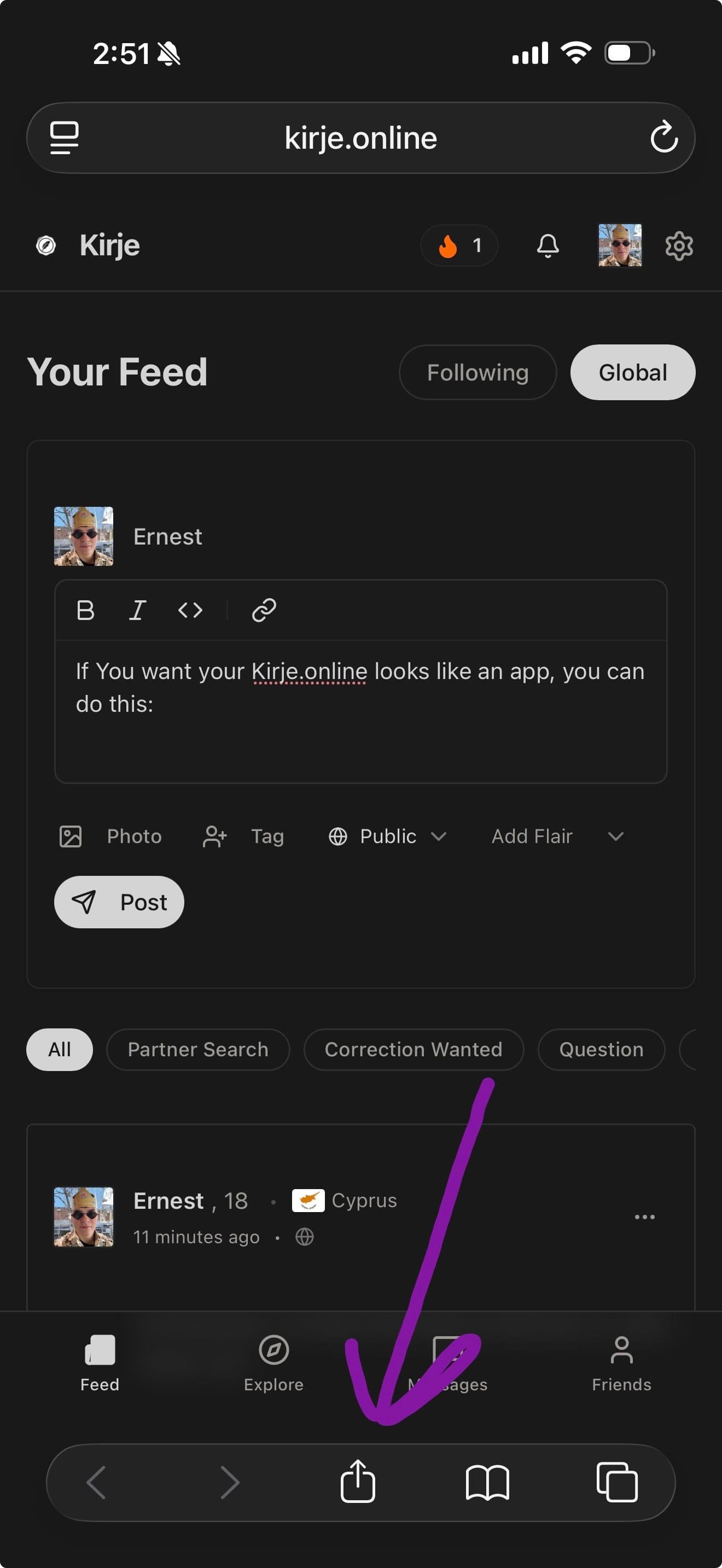Toggle bold formatting in post editor
Screen dimensions: 722x1568
coord(85,610)
